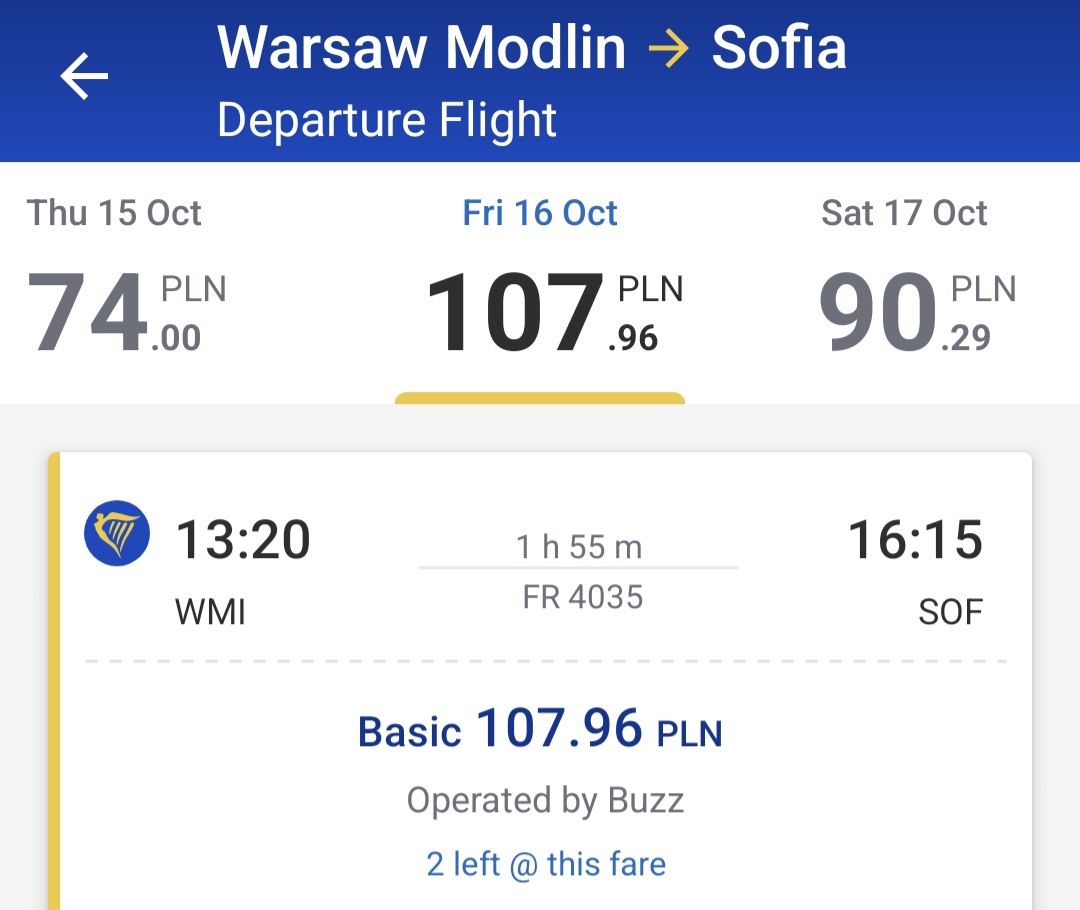This screenshot has height=910, width=1080.
Task: Click the yellow route arrow in the header
Action: pos(668,48)
